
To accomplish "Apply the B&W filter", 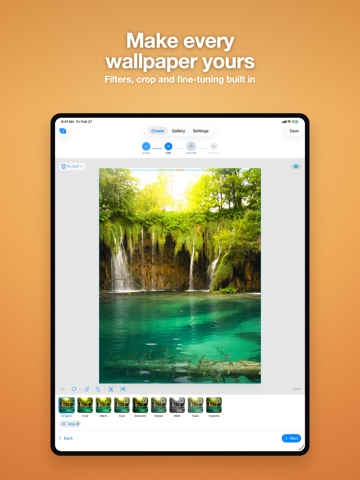I will click(177, 405).
